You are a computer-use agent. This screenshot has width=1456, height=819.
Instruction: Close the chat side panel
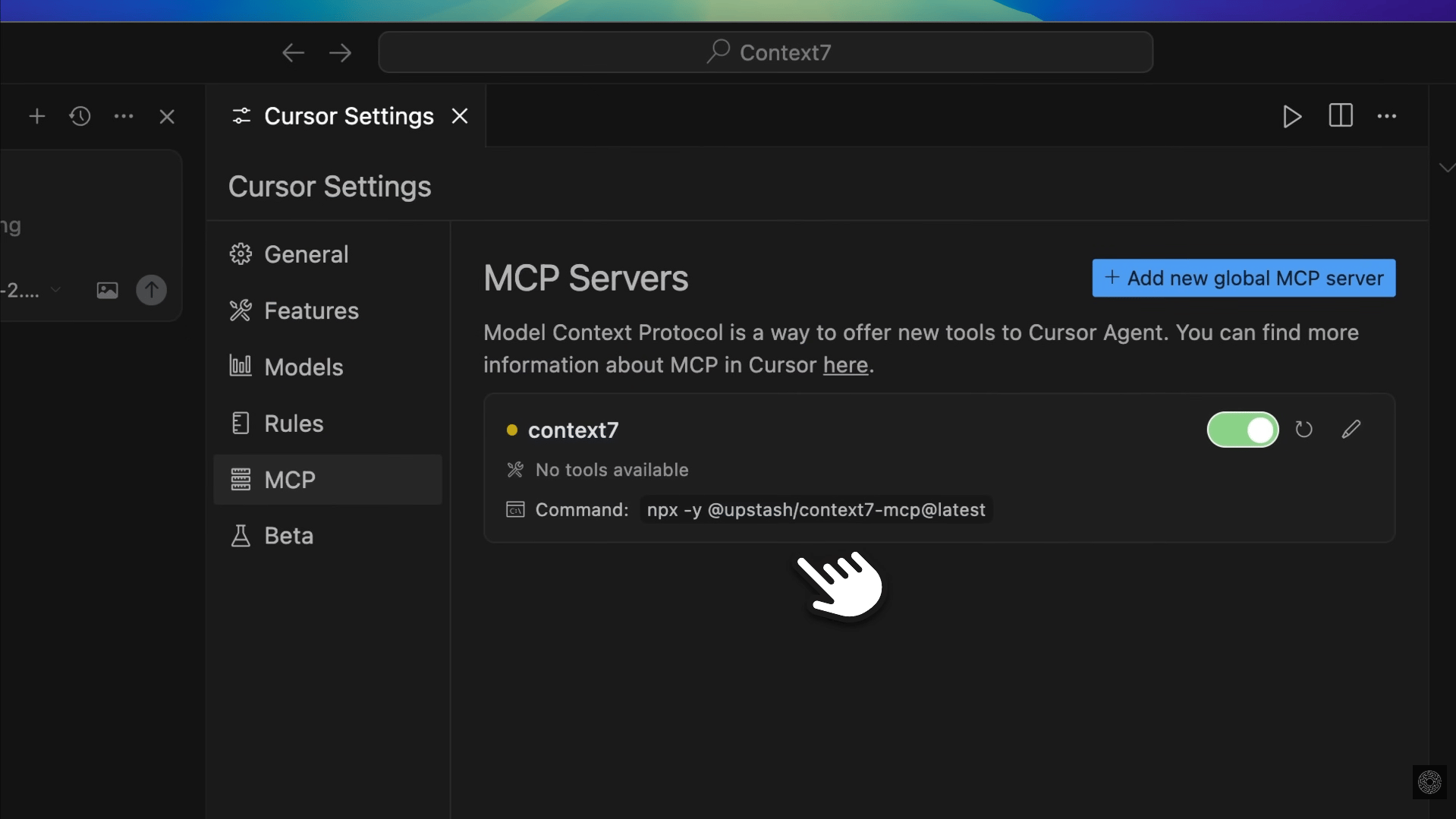(x=167, y=116)
